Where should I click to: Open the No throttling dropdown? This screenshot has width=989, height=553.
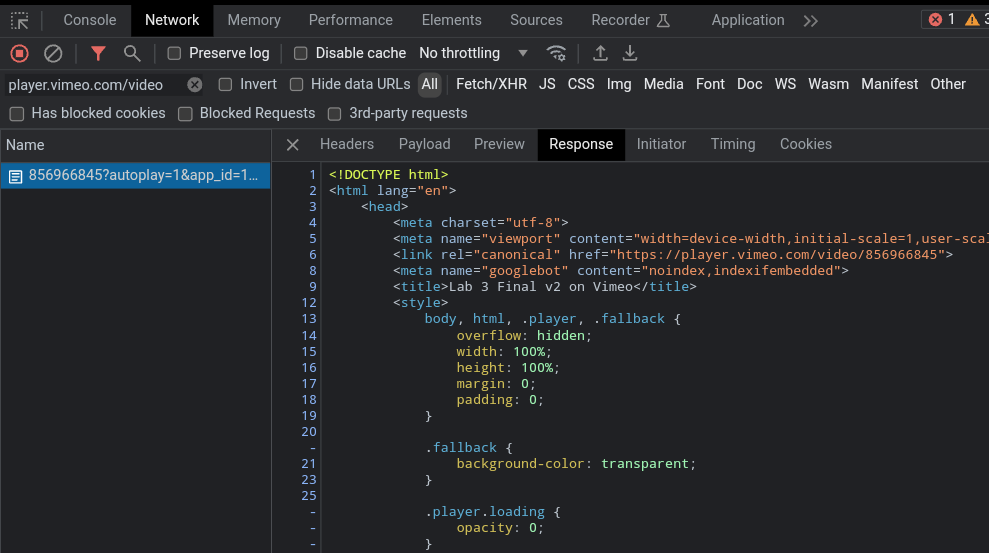tap(473, 53)
